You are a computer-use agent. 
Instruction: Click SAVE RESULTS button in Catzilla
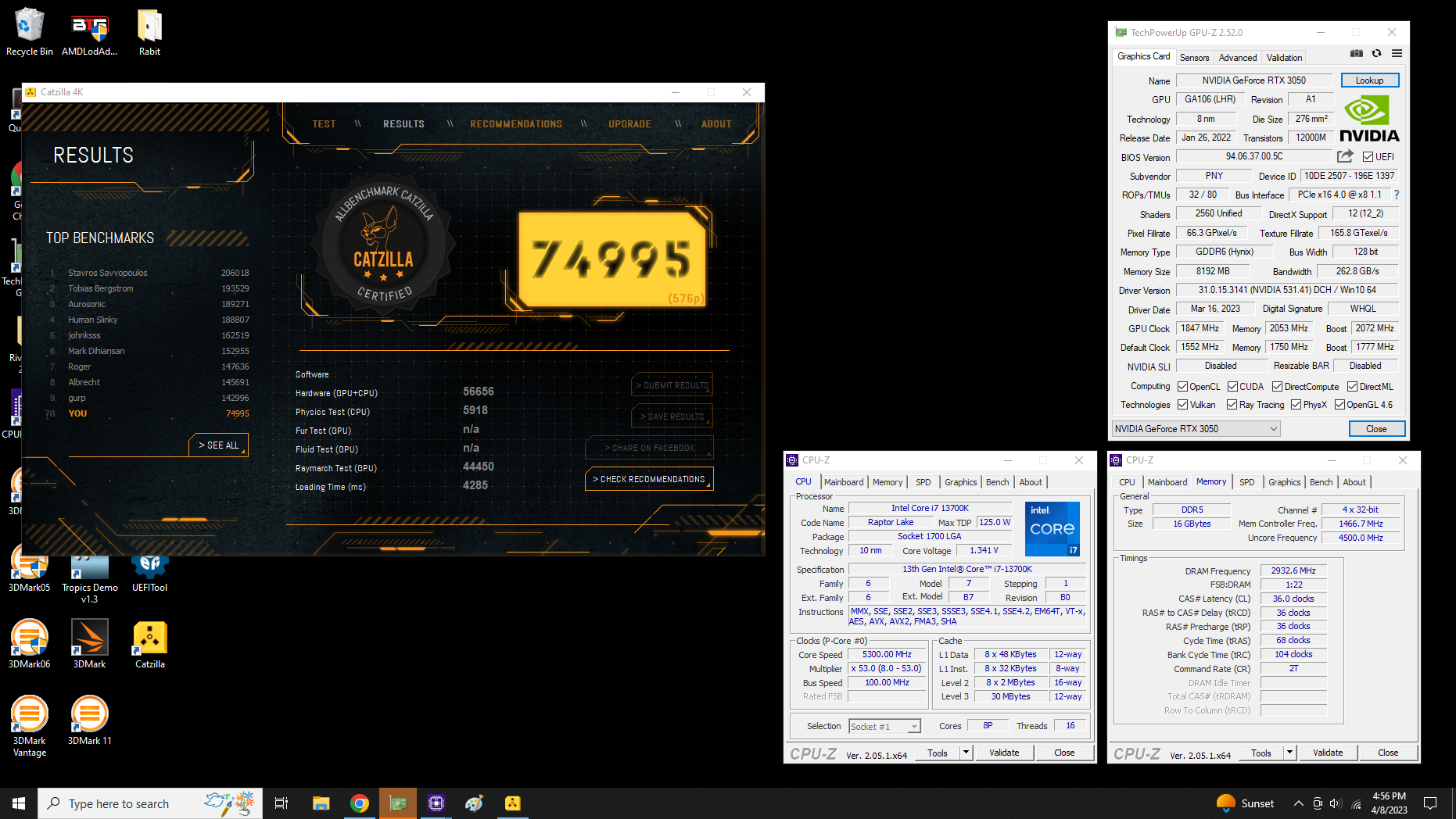click(672, 417)
